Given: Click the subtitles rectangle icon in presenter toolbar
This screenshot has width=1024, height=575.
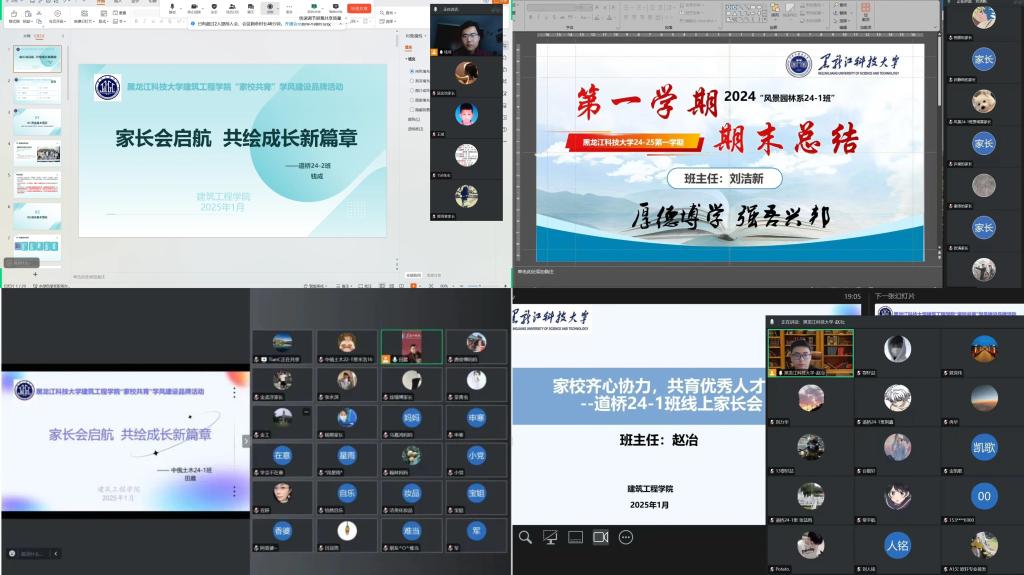Looking at the screenshot, I should click(575, 537).
